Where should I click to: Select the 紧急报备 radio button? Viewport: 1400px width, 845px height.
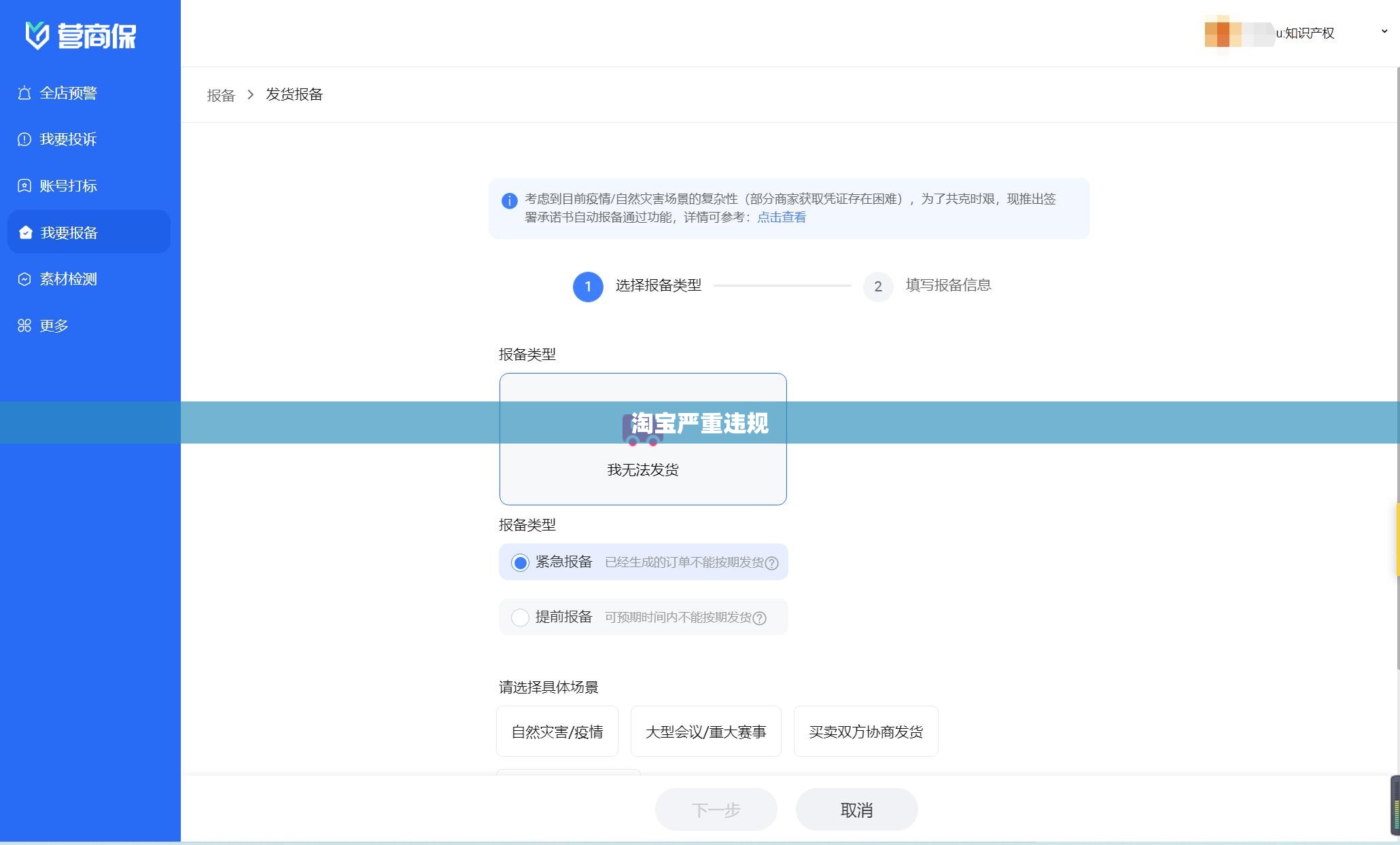point(520,562)
